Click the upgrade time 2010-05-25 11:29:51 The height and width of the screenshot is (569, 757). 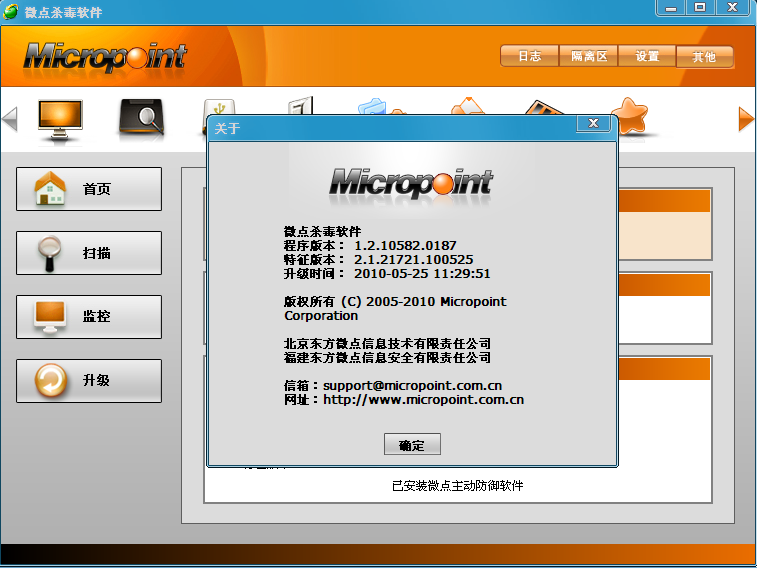(x=422, y=274)
